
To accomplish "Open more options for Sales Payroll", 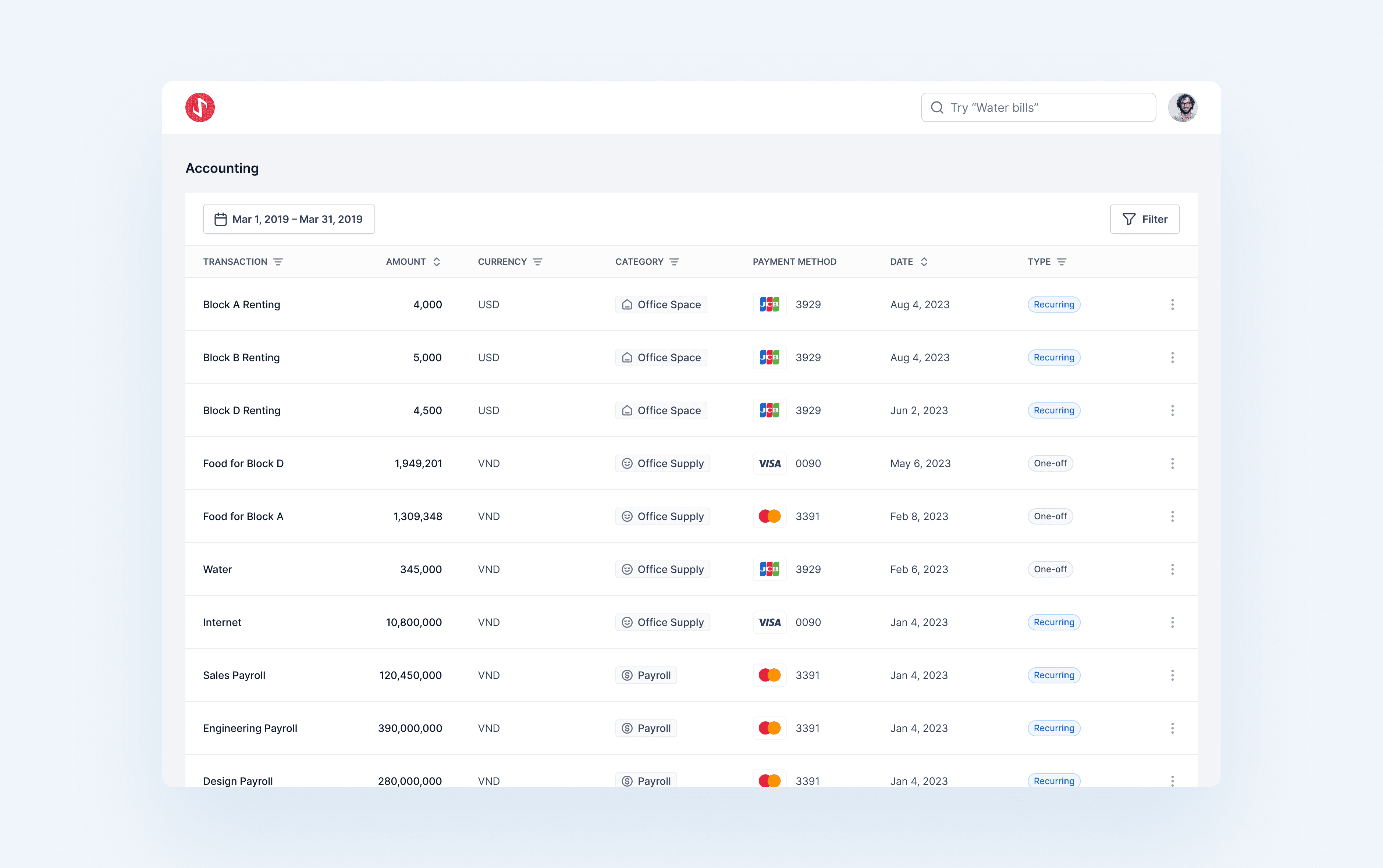I will 1172,675.
